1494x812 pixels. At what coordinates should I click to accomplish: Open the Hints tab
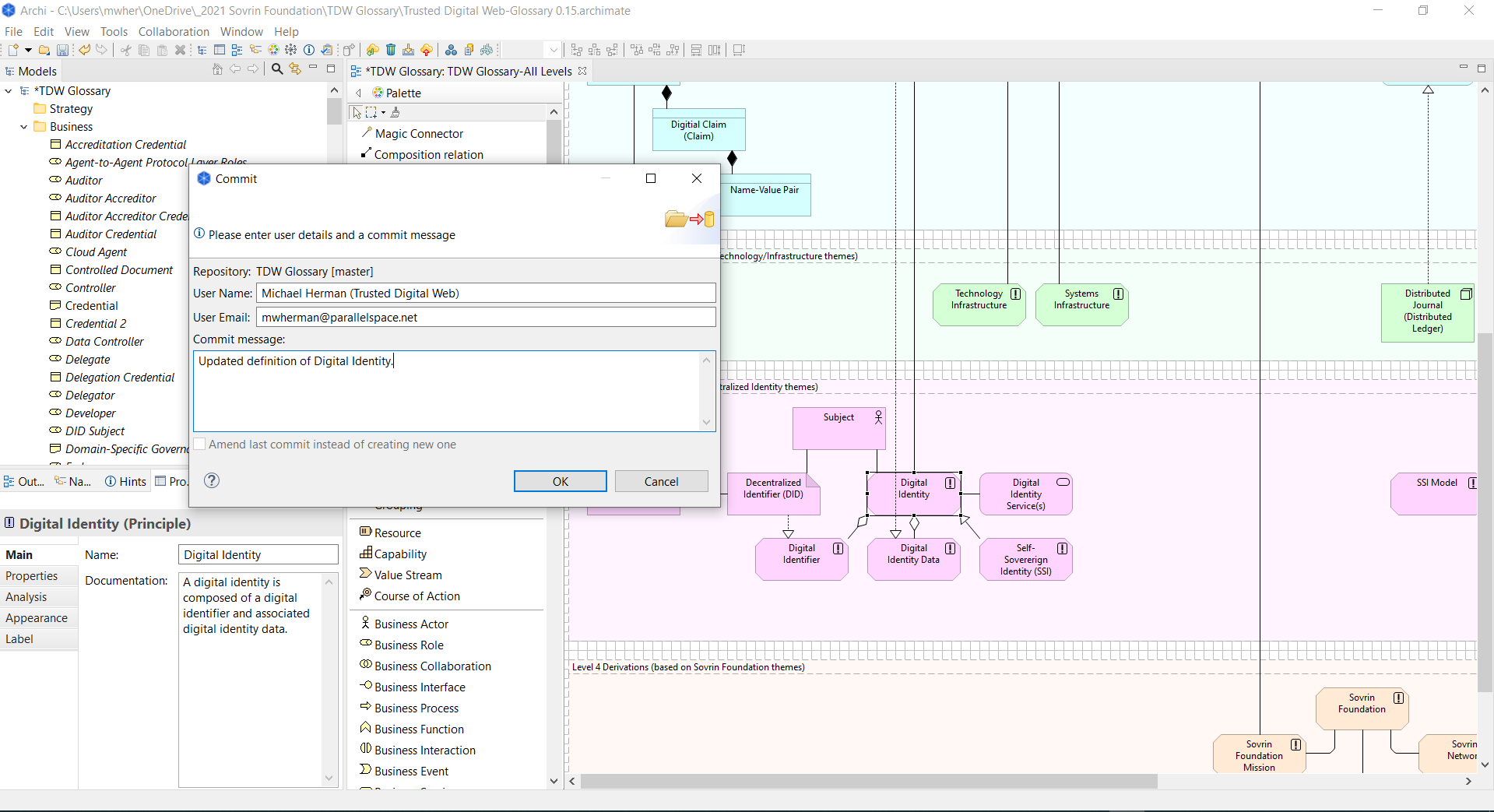click(x=126, y=481)
